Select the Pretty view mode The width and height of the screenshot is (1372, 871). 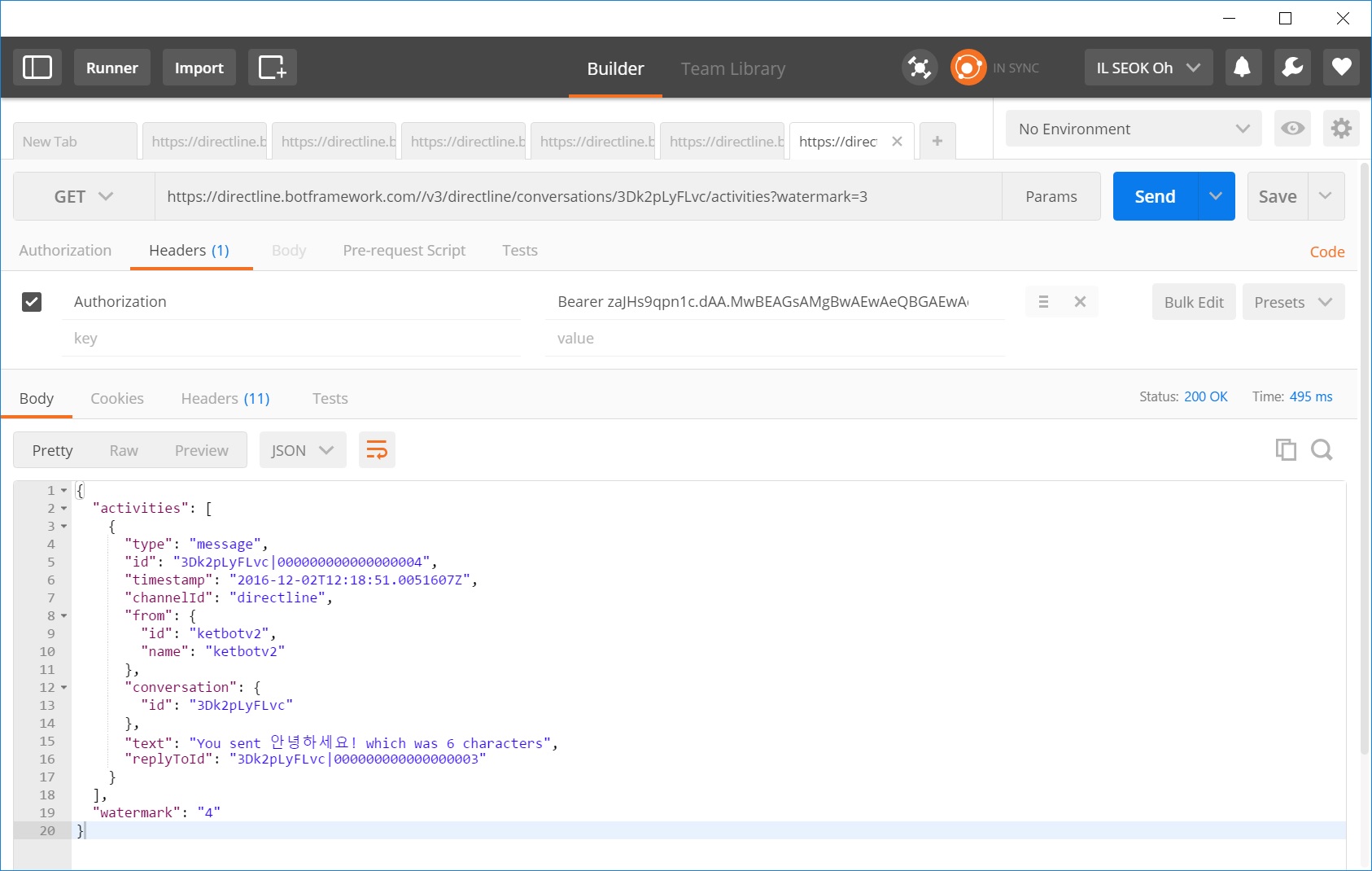coord(53,450)
